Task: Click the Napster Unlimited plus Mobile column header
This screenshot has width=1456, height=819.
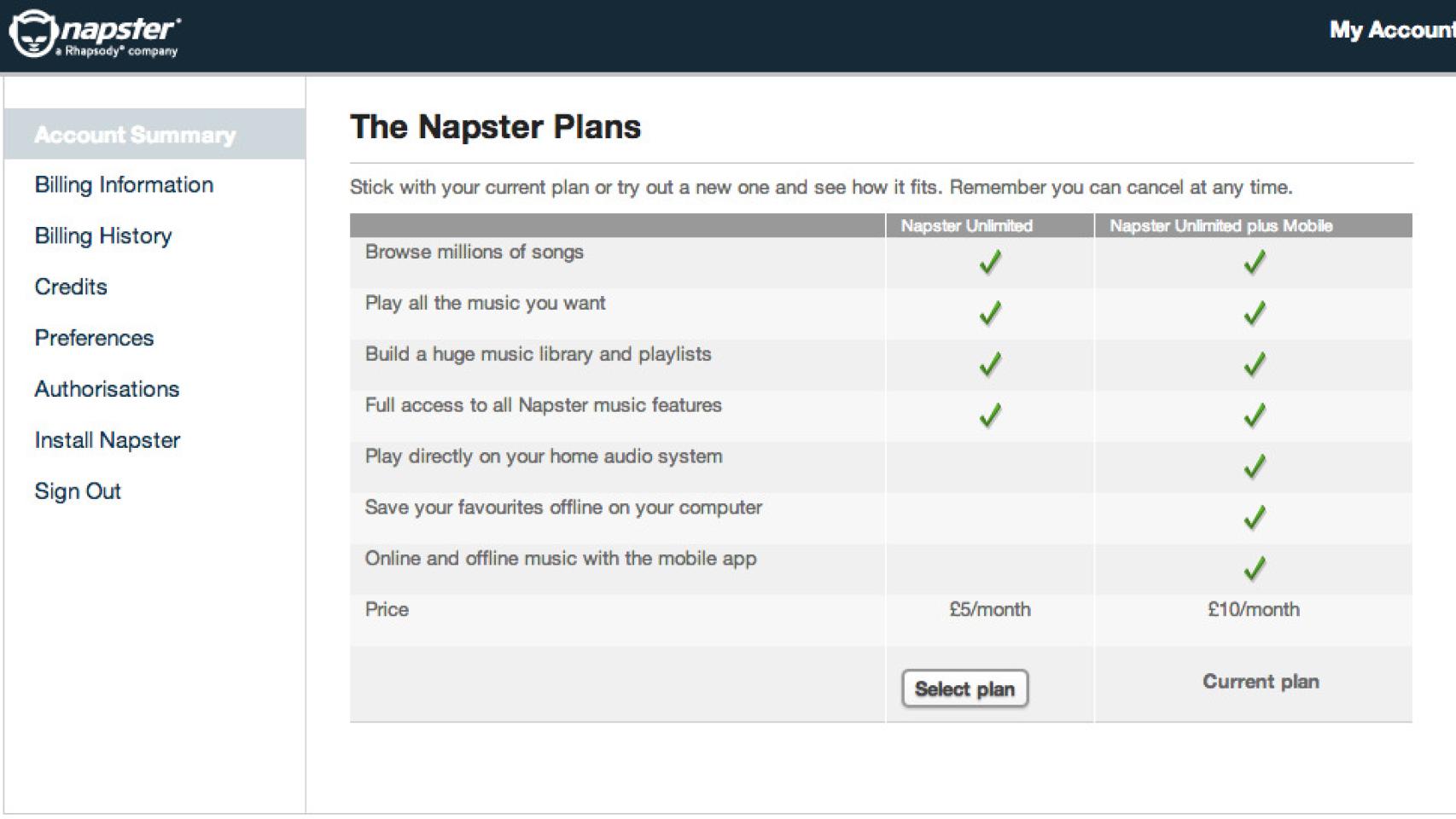Action: (1220, 226)
